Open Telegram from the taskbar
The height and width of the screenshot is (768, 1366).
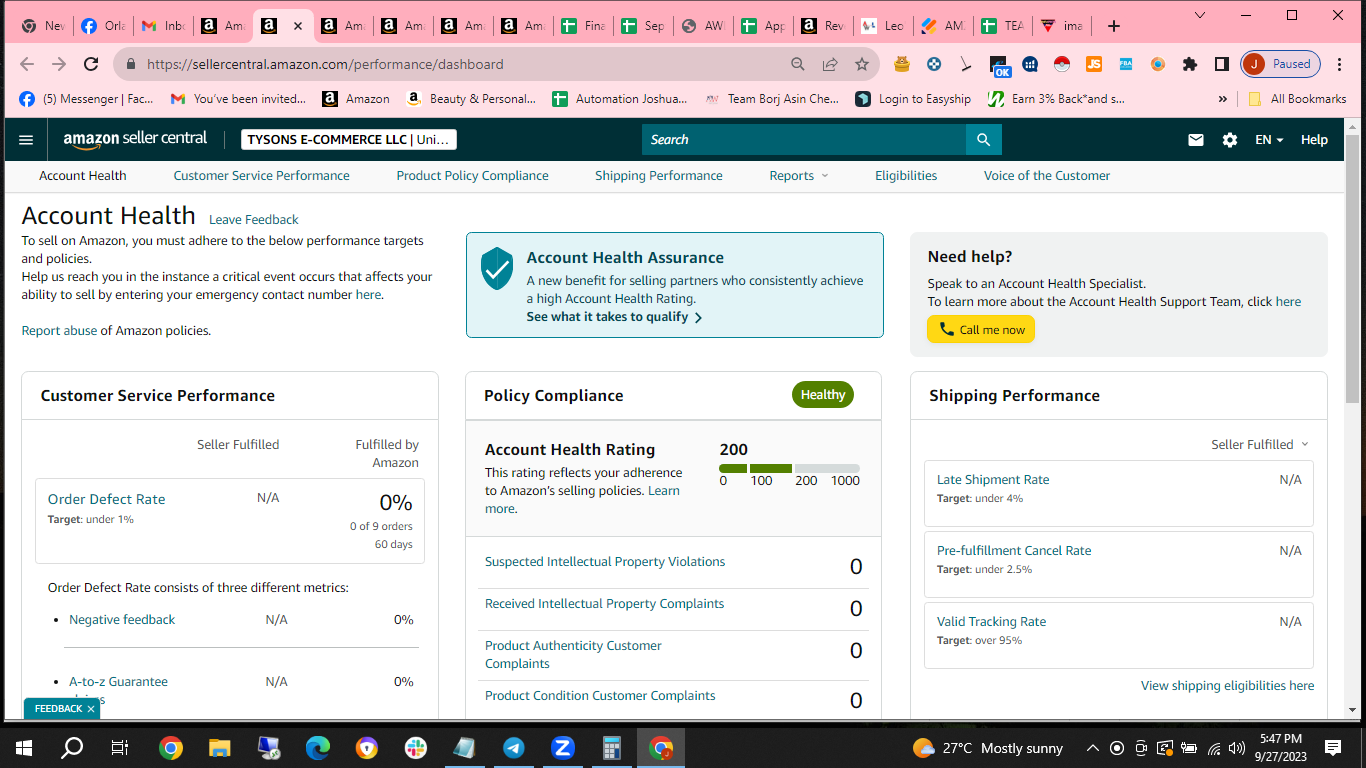514,748
